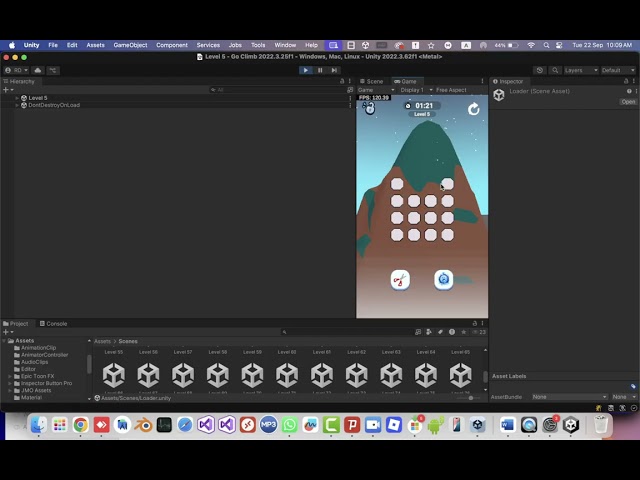The image size is (640, 480).
Task: Open the Inspector tab
Action: pos(508,81)
